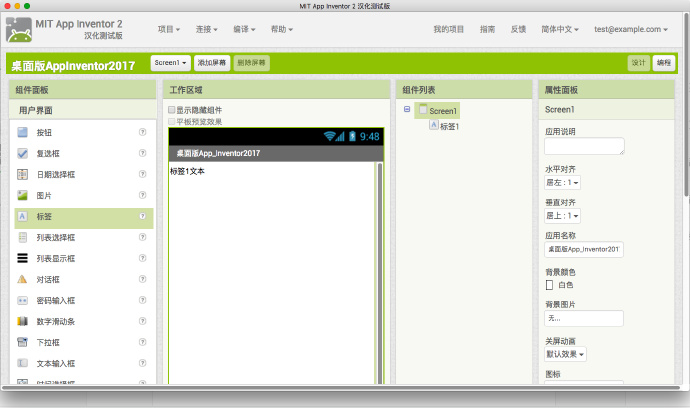The width and height of the screenshot is (690, 408).
Task: Open help for 对话框 component
Action: [143, 279]
